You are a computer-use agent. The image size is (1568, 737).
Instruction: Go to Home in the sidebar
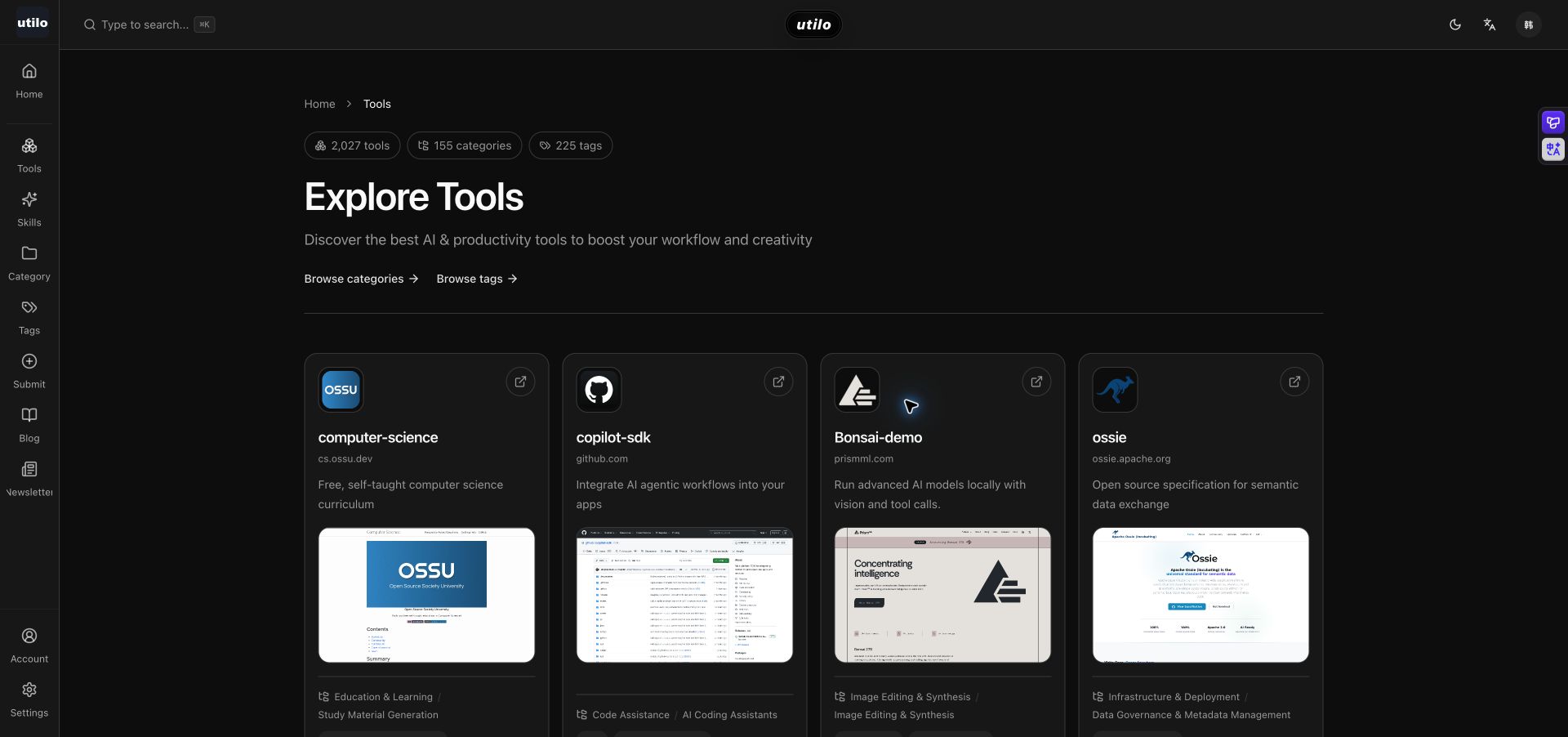pyautogui.click(x=29, y=81)
